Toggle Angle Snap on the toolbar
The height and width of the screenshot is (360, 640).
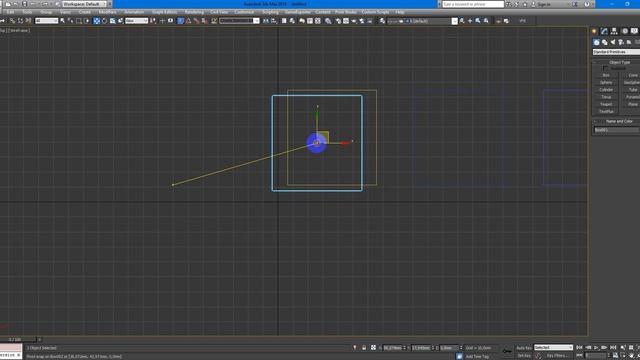[x=189, y=21]
